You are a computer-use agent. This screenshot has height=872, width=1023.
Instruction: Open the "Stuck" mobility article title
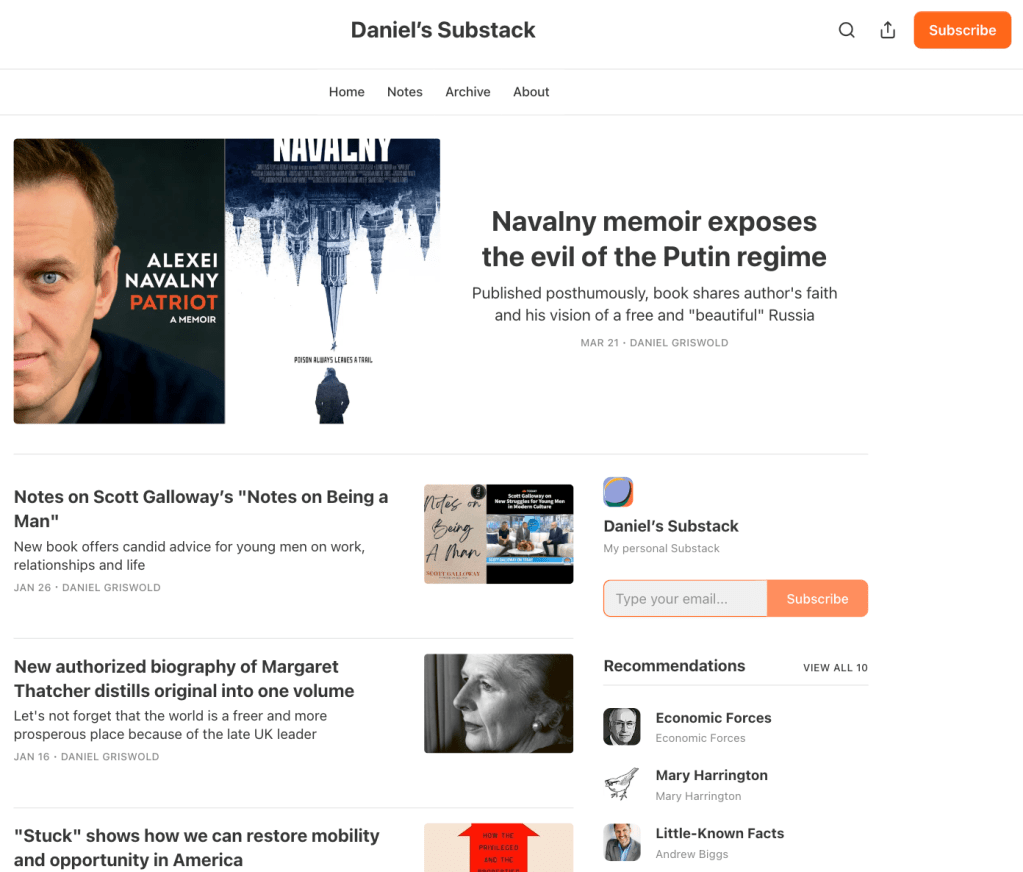tap(196, 848)
